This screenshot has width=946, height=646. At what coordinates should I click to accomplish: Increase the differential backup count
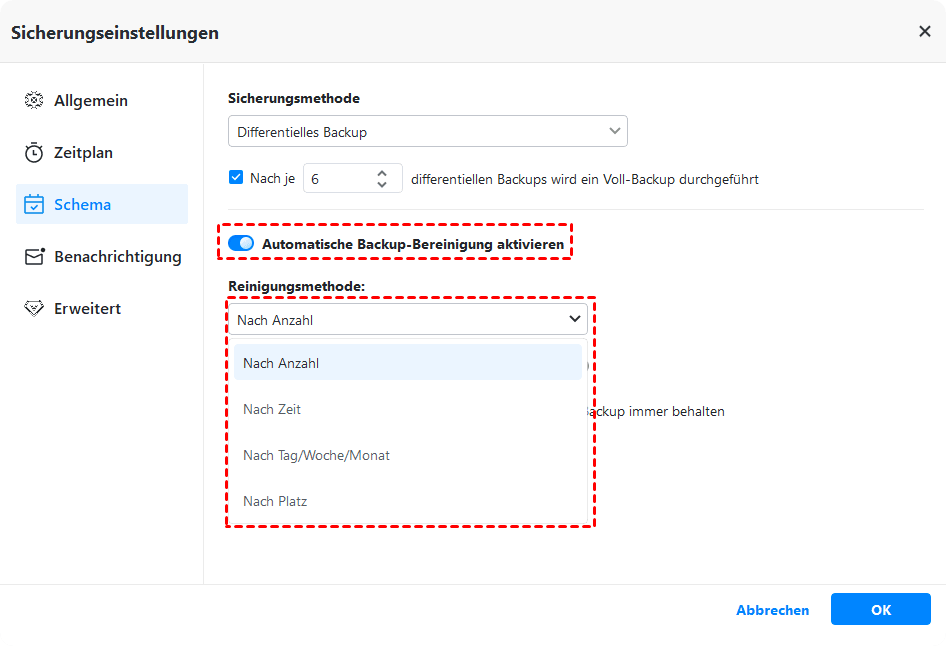pyautogui.click(x=382, y=173)
